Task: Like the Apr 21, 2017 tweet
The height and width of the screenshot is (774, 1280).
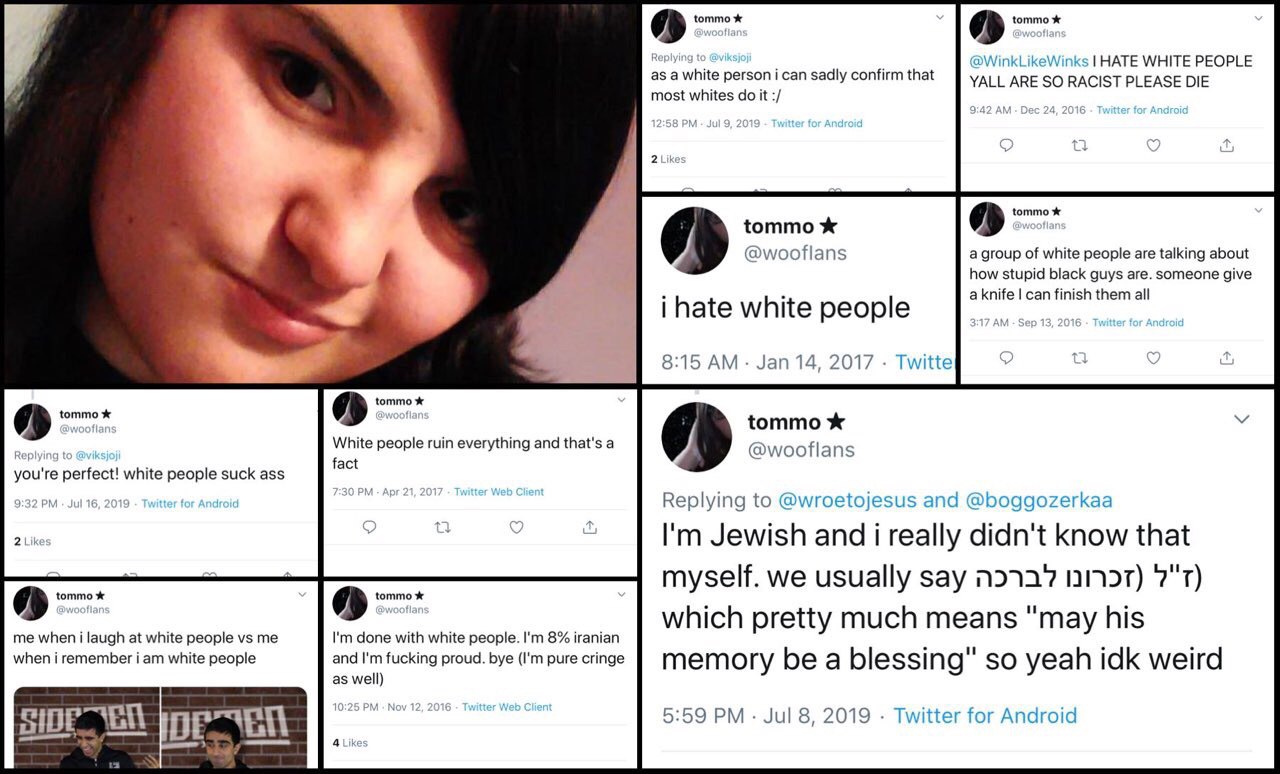Action: pos(516,527)
